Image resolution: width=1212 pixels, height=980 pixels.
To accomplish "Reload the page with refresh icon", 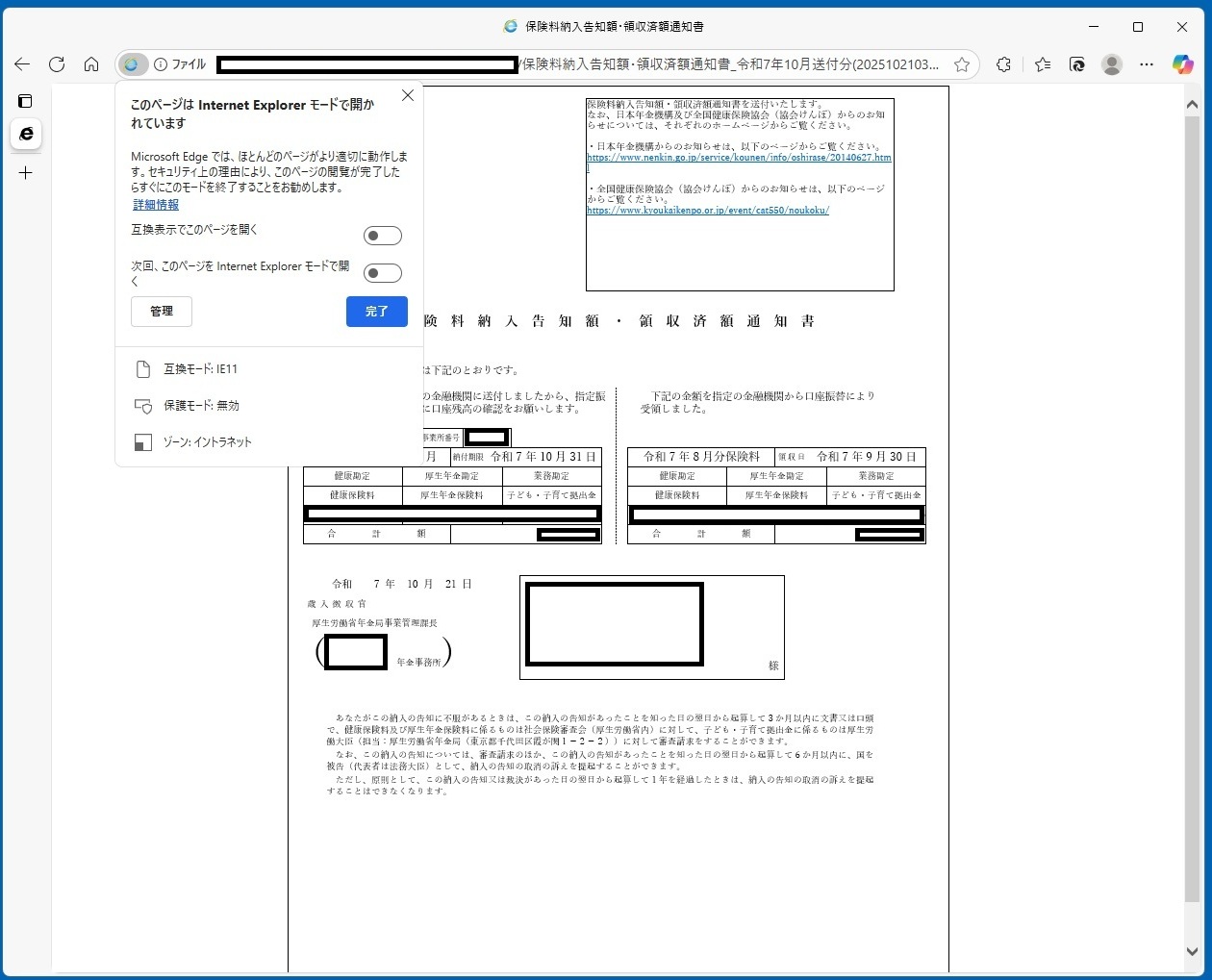I will point(57,64).
